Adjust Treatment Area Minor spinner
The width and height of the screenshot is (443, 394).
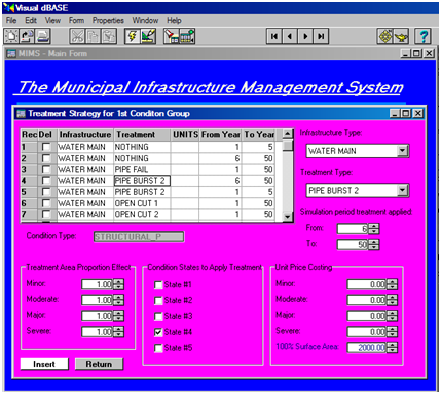tap(118, 284)
